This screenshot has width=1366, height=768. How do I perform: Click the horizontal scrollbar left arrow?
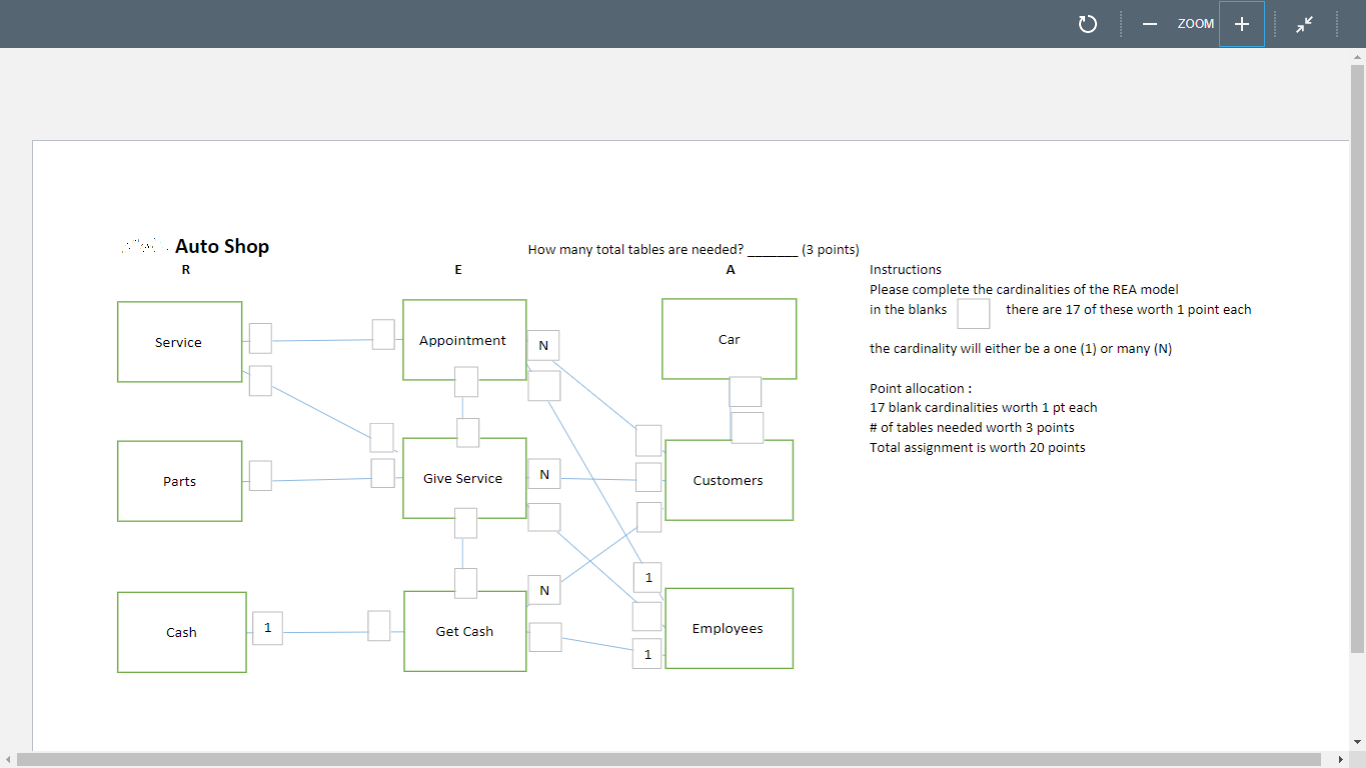[x=8, y=760]
